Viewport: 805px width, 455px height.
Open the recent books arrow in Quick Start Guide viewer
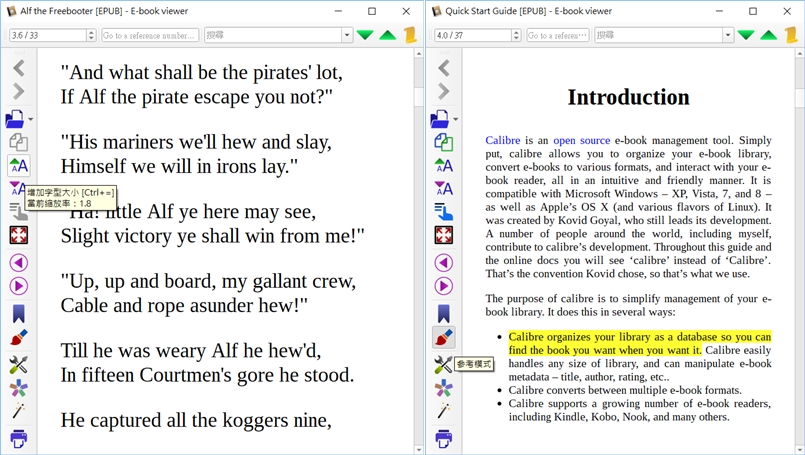(x=456, y=119)
